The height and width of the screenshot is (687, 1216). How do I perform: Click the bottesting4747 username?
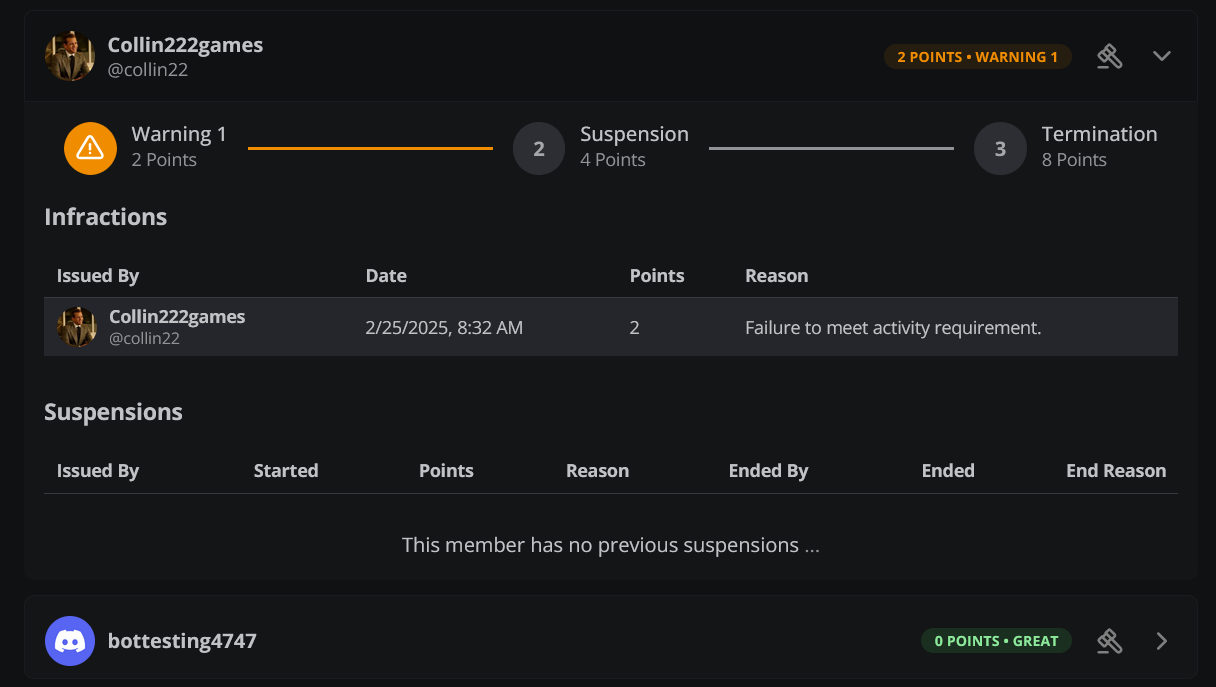[x=182, y=641]
